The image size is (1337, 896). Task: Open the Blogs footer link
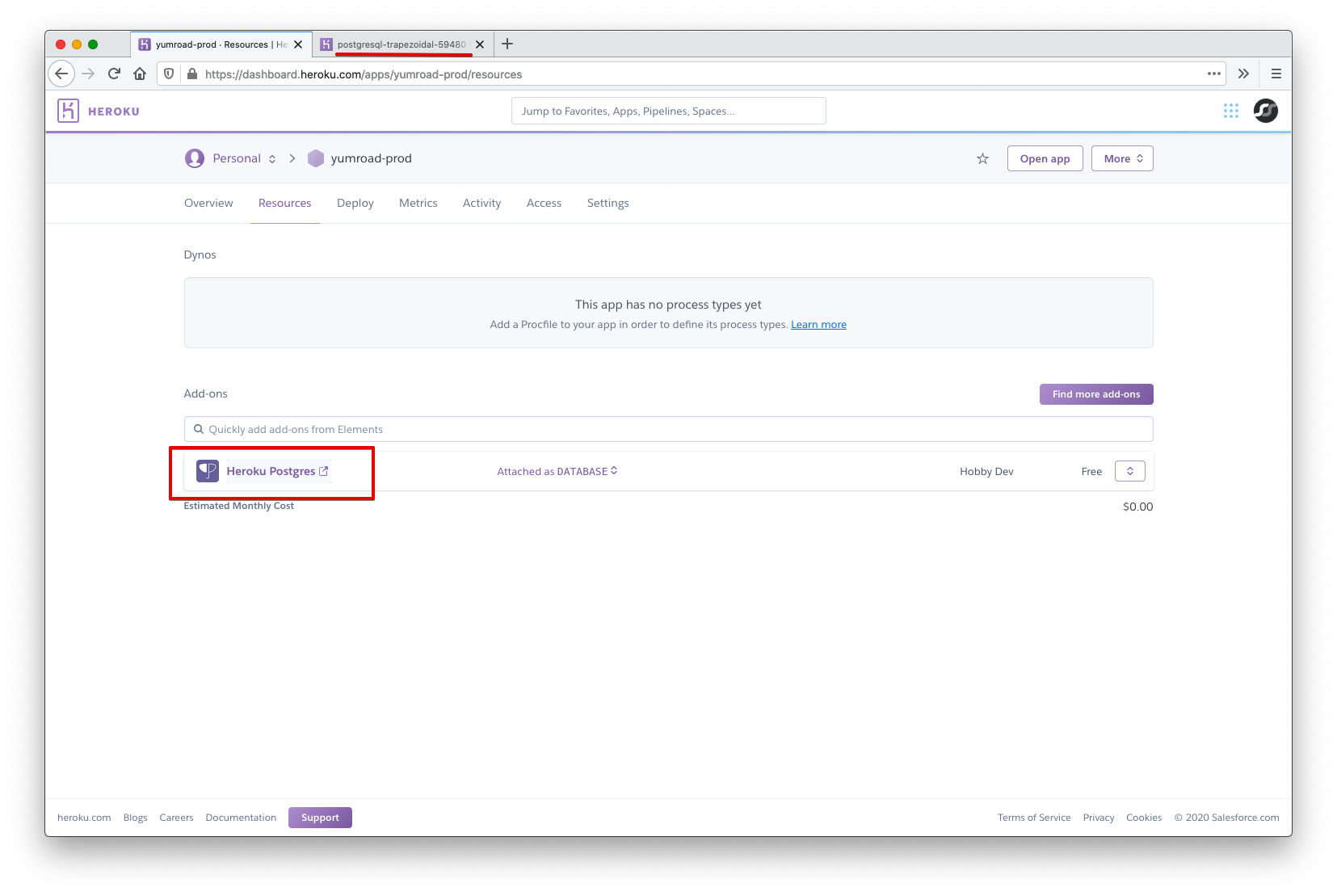click(135, 818)
